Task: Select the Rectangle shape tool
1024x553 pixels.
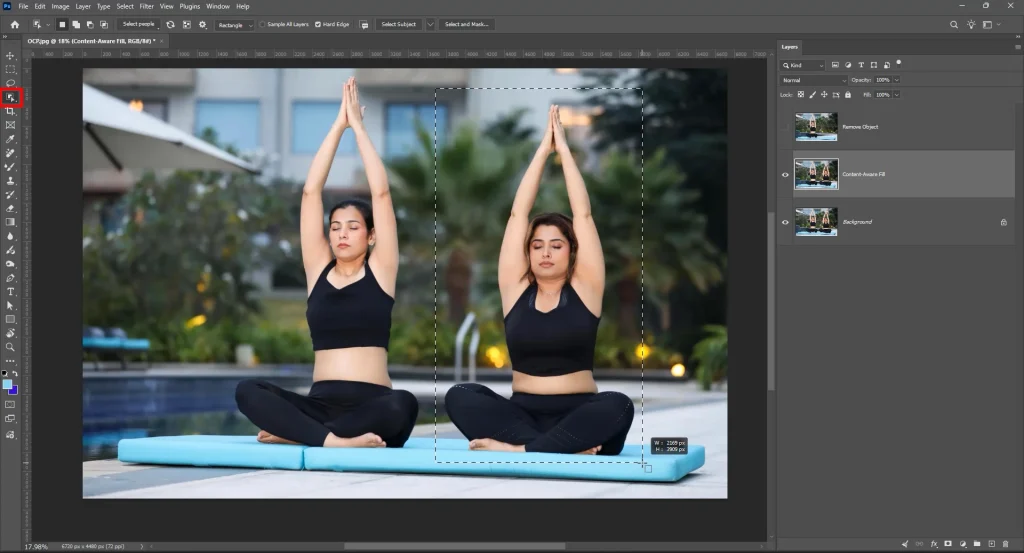Action: point(10,319)
